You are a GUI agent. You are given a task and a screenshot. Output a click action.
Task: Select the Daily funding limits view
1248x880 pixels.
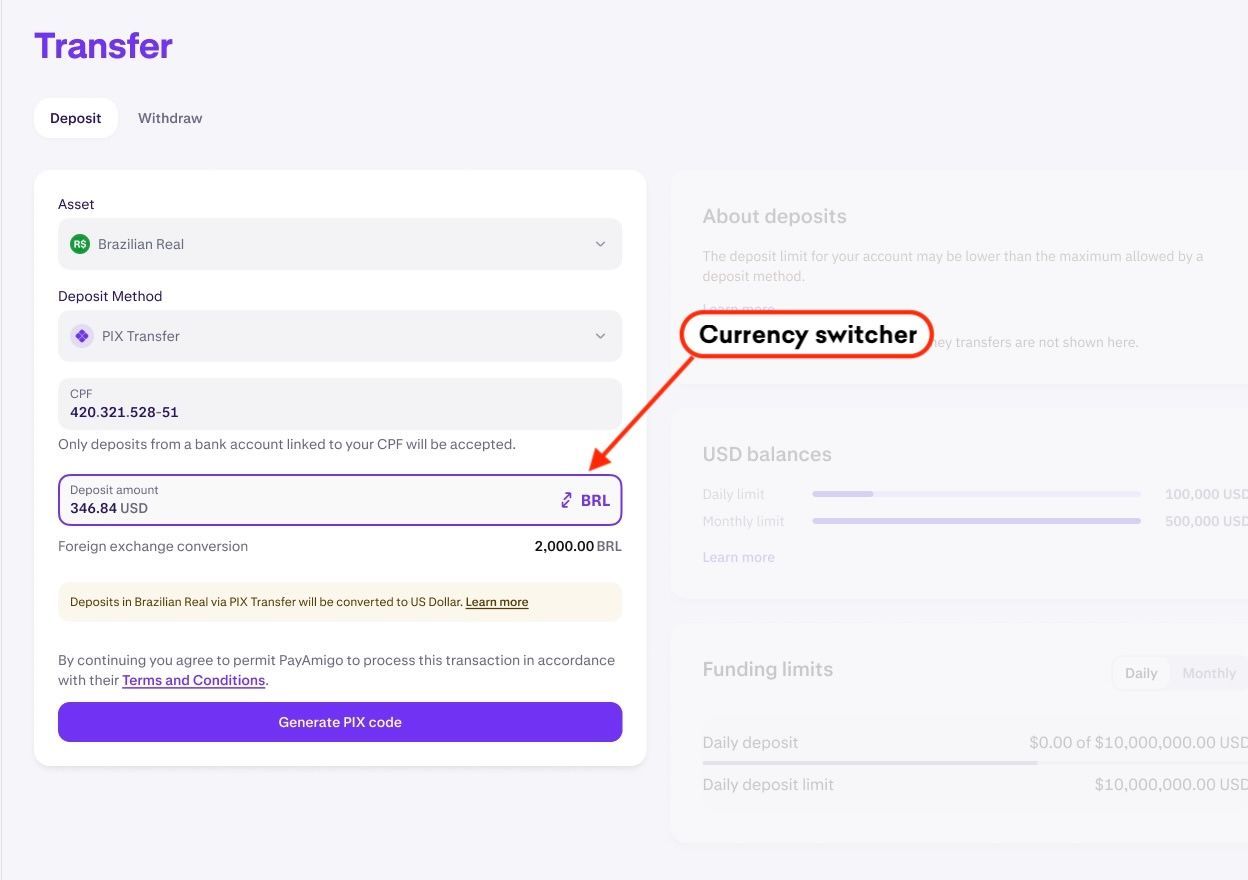[x=1140, y=673]
